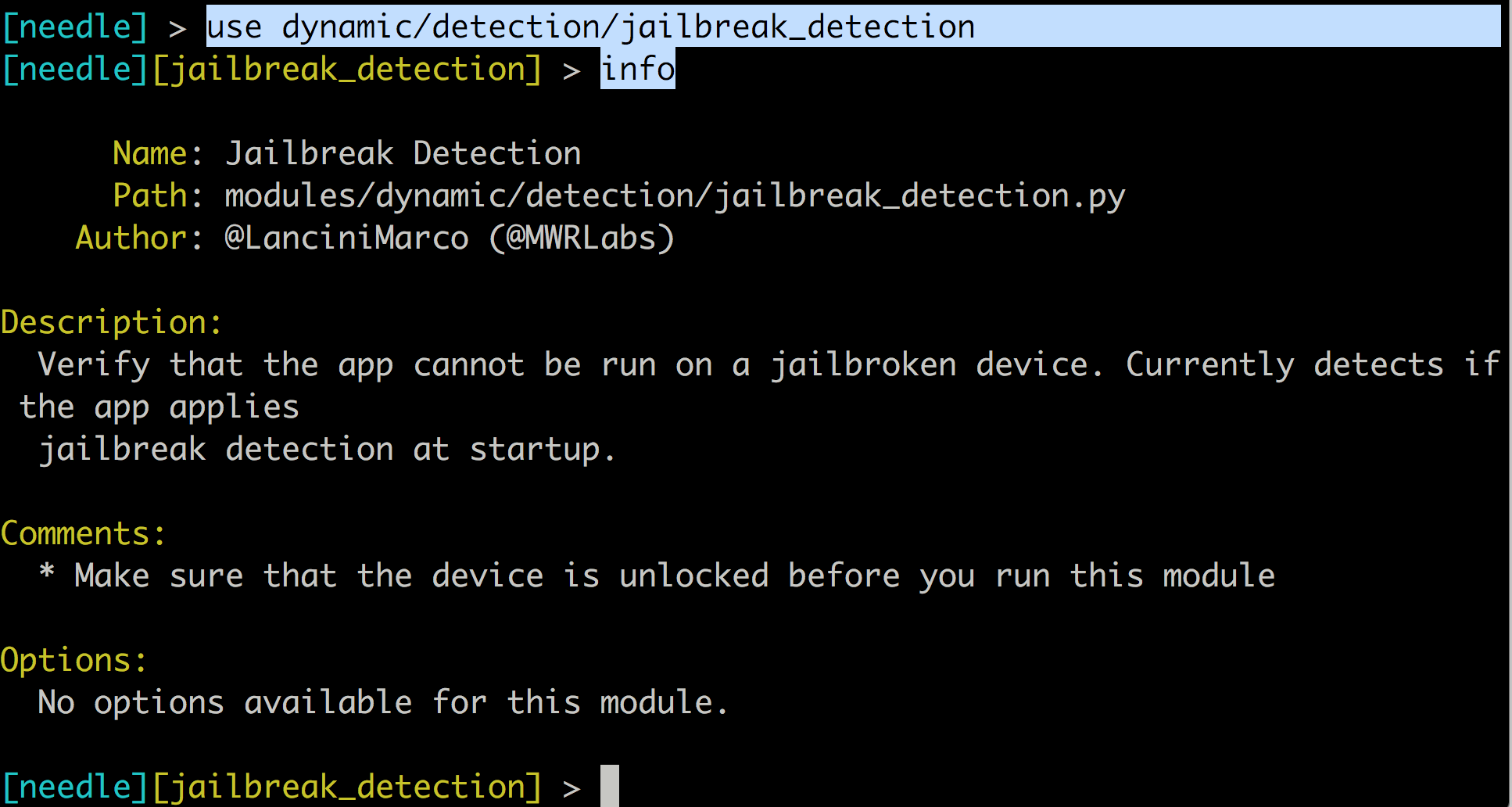This screenshot has width=1512, height=807.
Task: Click the highlighted 'use dynamic/detection/jailbreak_detection' command
Action: [590, 27]
